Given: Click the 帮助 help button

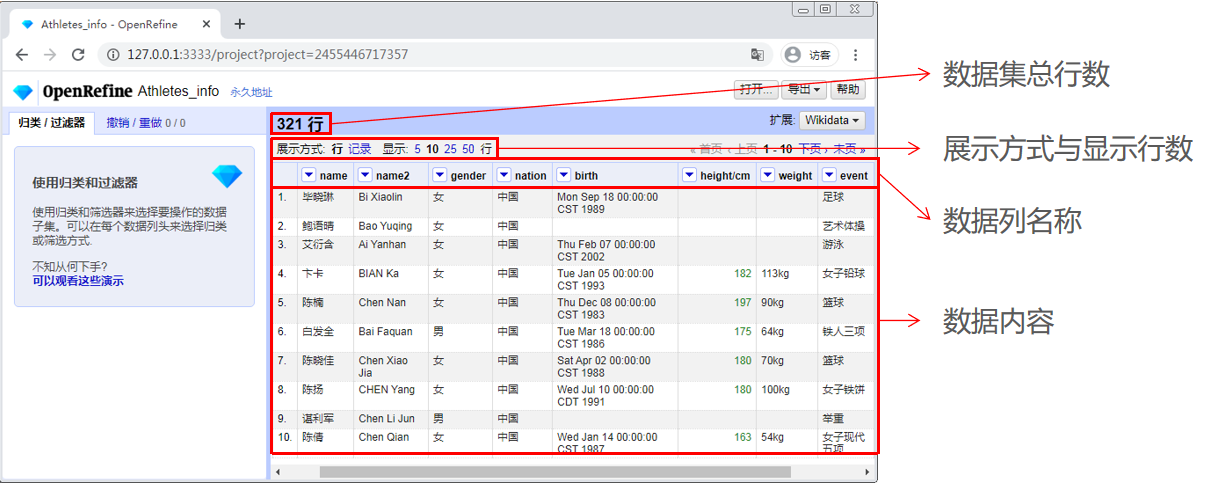Looking at the screenshot, I should [848, 89].
